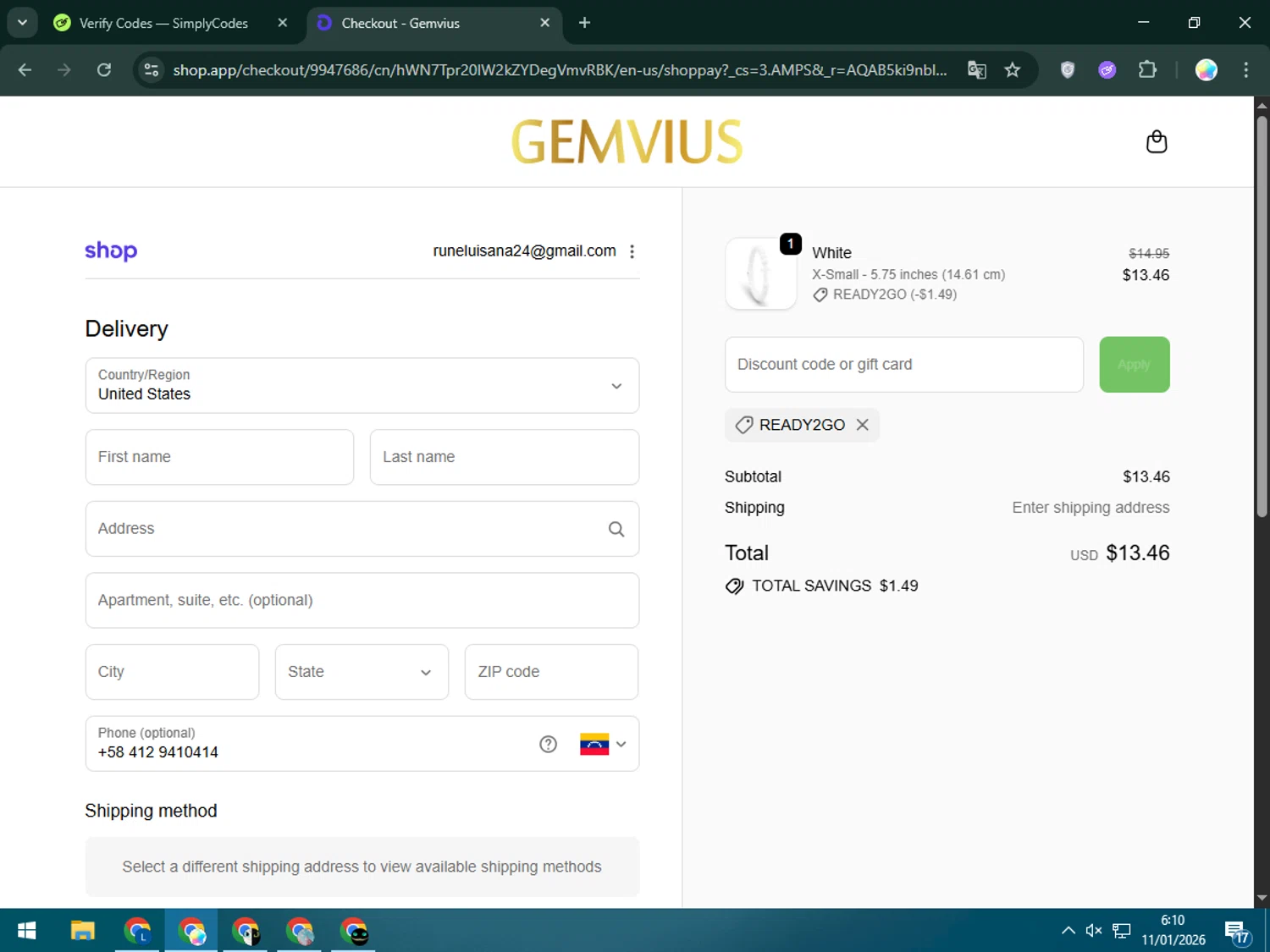The width and height of the screenshot is (1270, 952).
Task: Close the Verify Codes — SimplyCodes tab
Action: (x=283, y=23)
